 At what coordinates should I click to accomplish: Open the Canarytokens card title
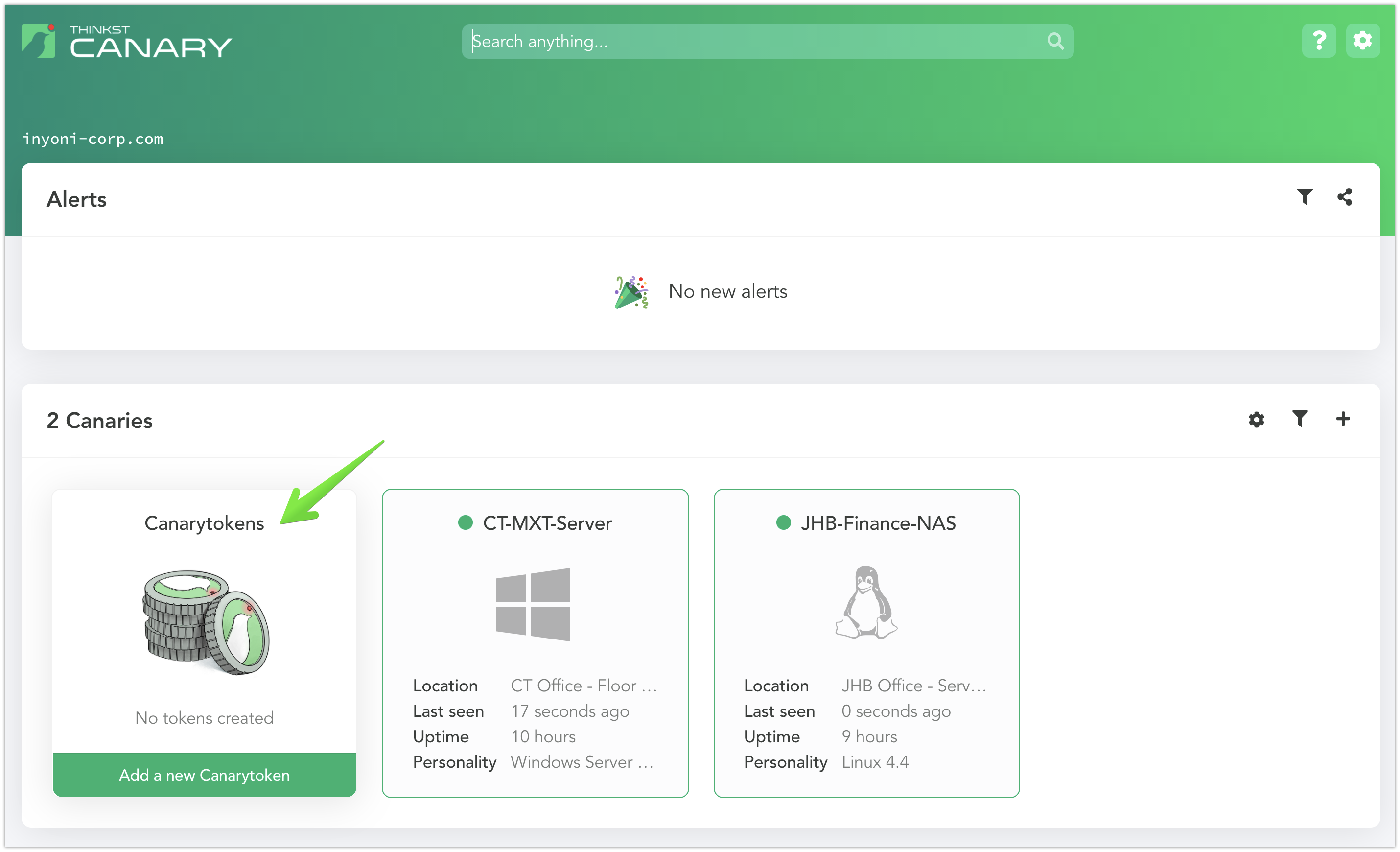tap(205, 523)
